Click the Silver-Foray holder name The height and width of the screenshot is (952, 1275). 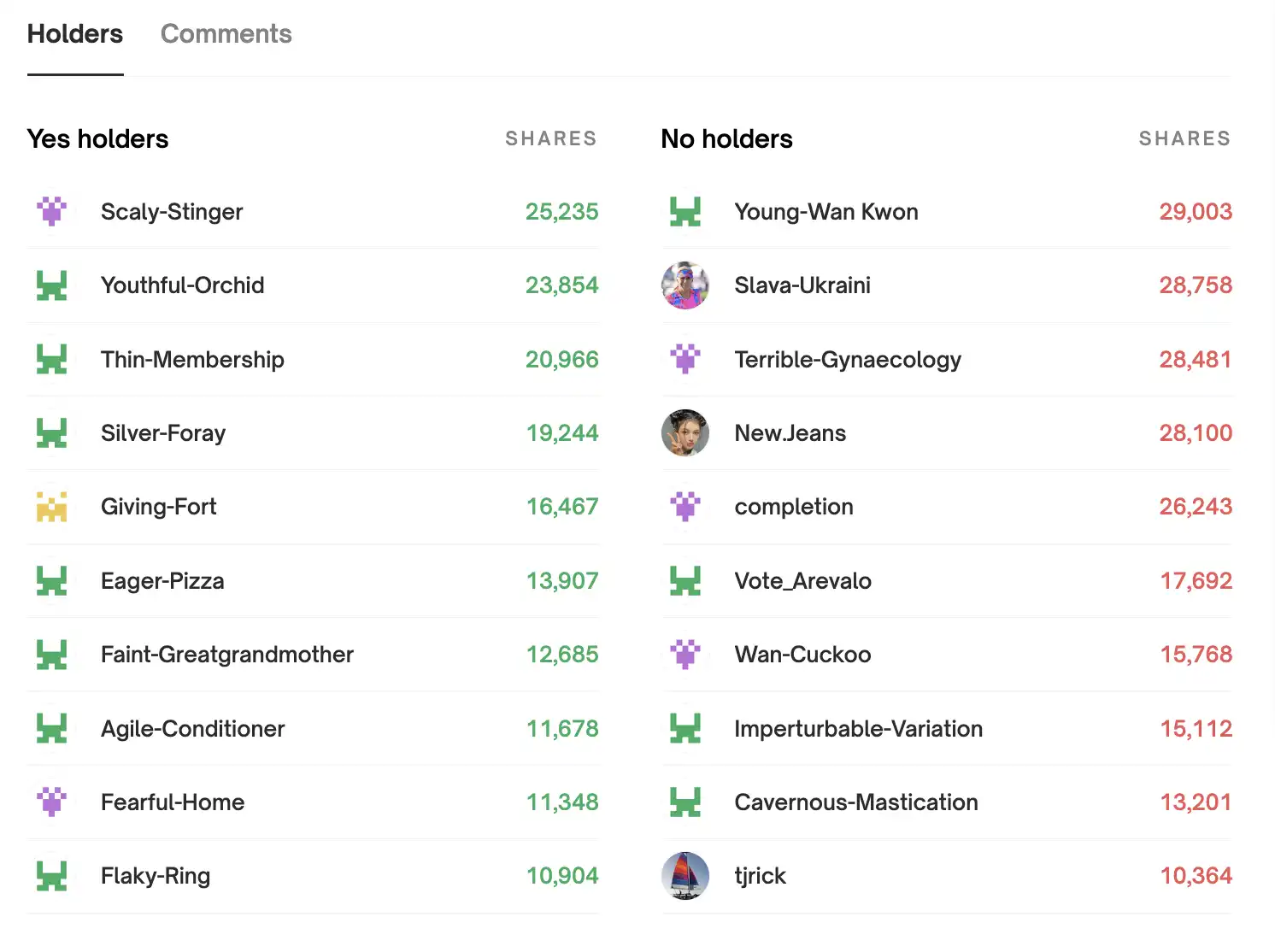pos(163,433)
